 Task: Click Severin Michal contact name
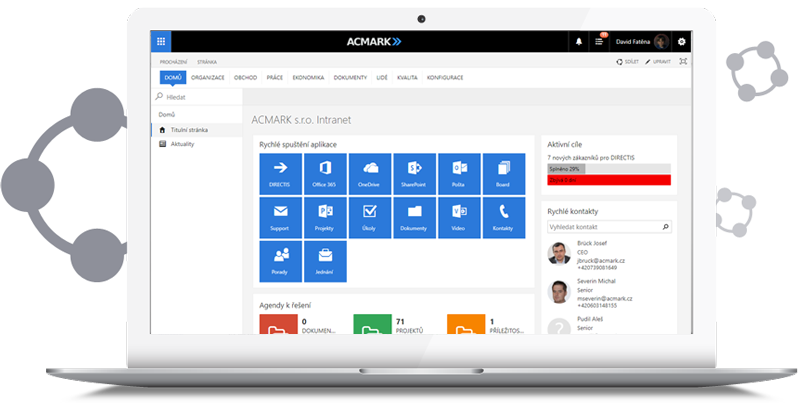point(596,281)
